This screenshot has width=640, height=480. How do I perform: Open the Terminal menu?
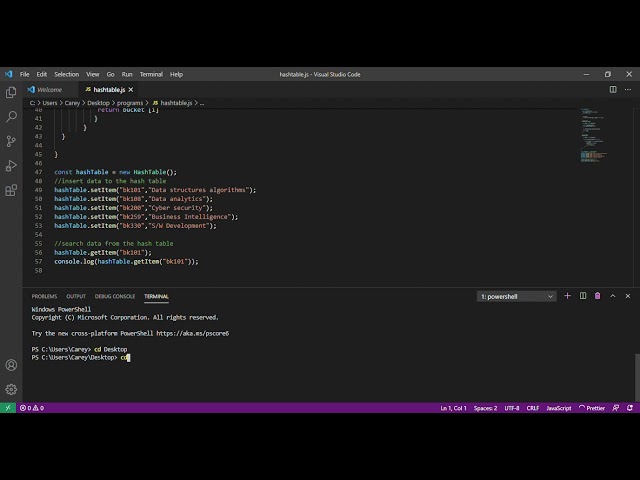click(x=151, y=74)
